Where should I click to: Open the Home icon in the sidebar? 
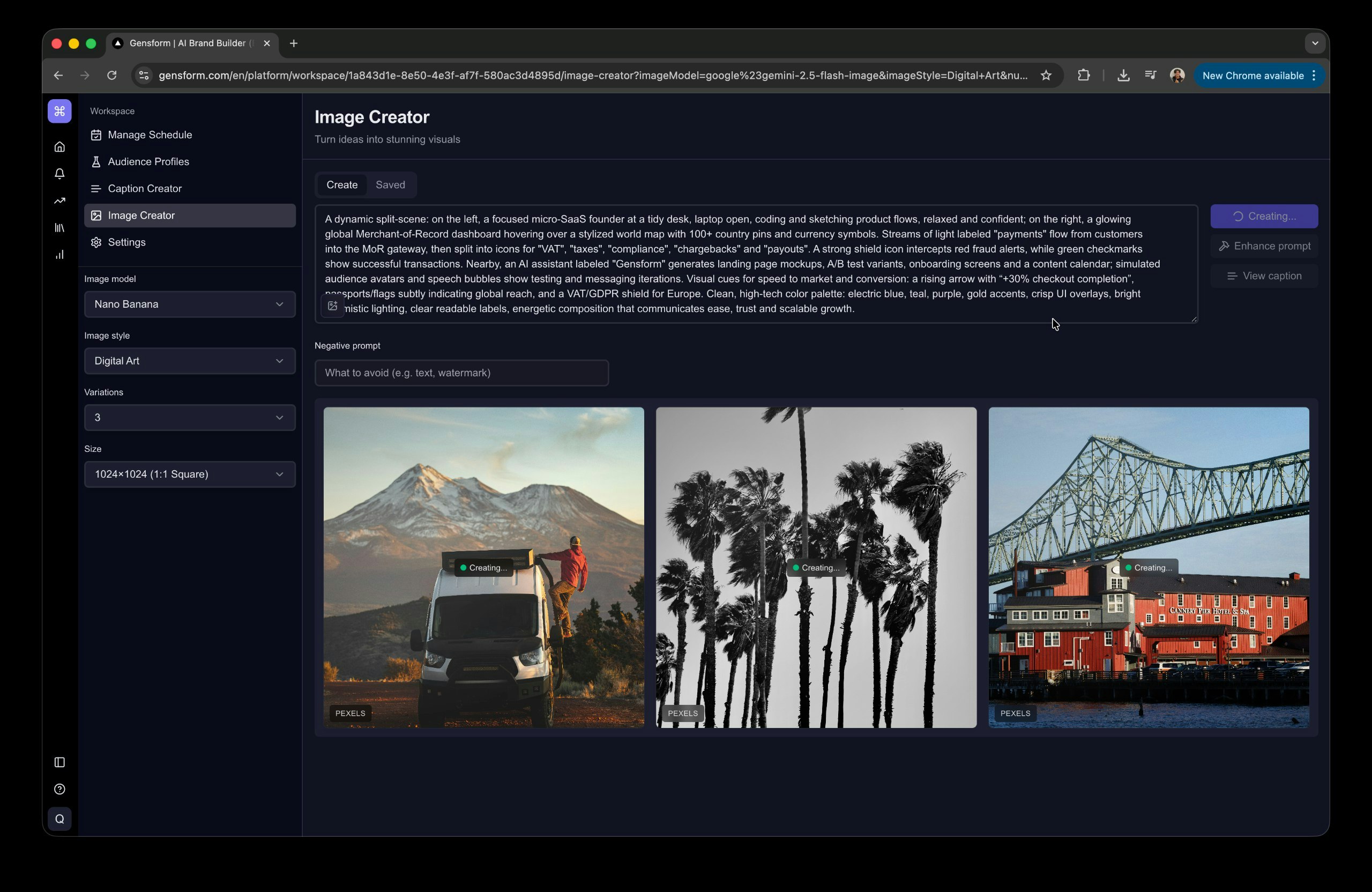59,146
